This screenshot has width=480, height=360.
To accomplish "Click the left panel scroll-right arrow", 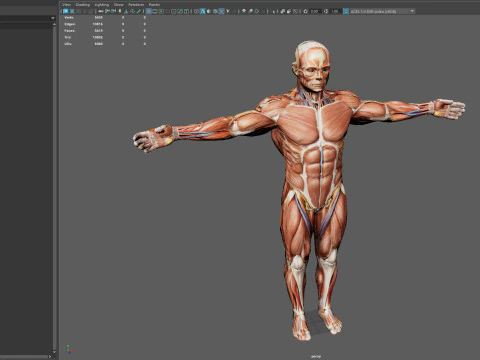I will pyautogui.click(x=50, y=356).
